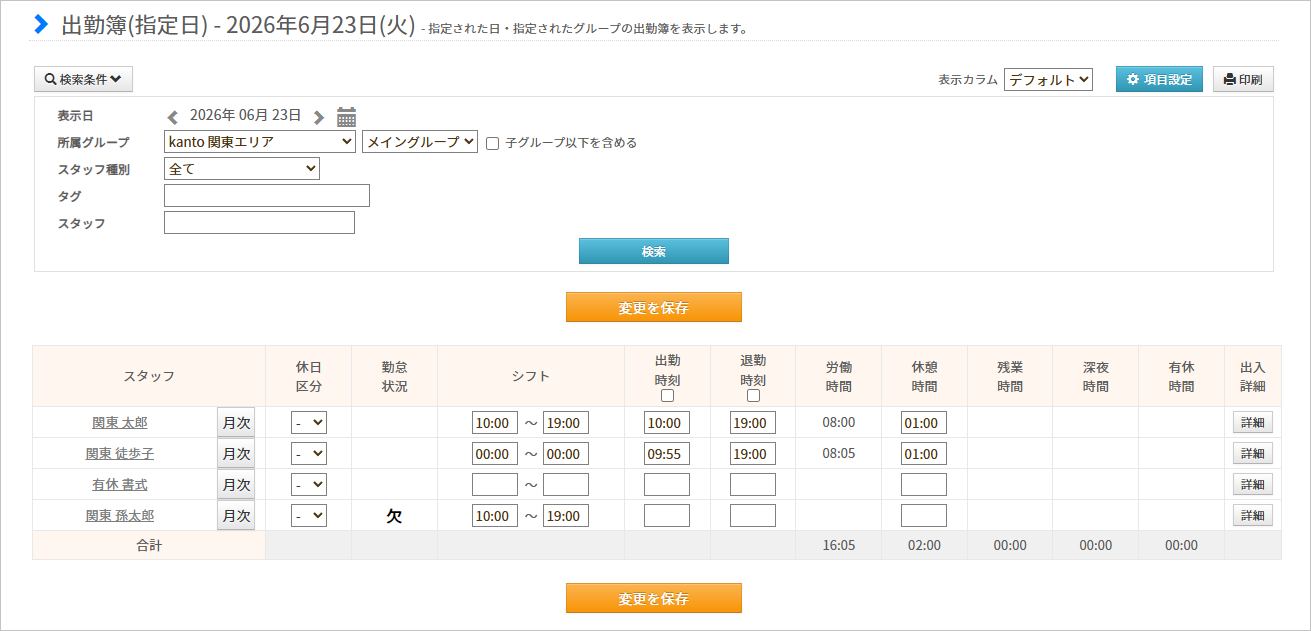Image resolution: width=1311 pixels, height=631 pixels.
Task: Click 月次 button for 関東 太郎
Action: point(236,423)
